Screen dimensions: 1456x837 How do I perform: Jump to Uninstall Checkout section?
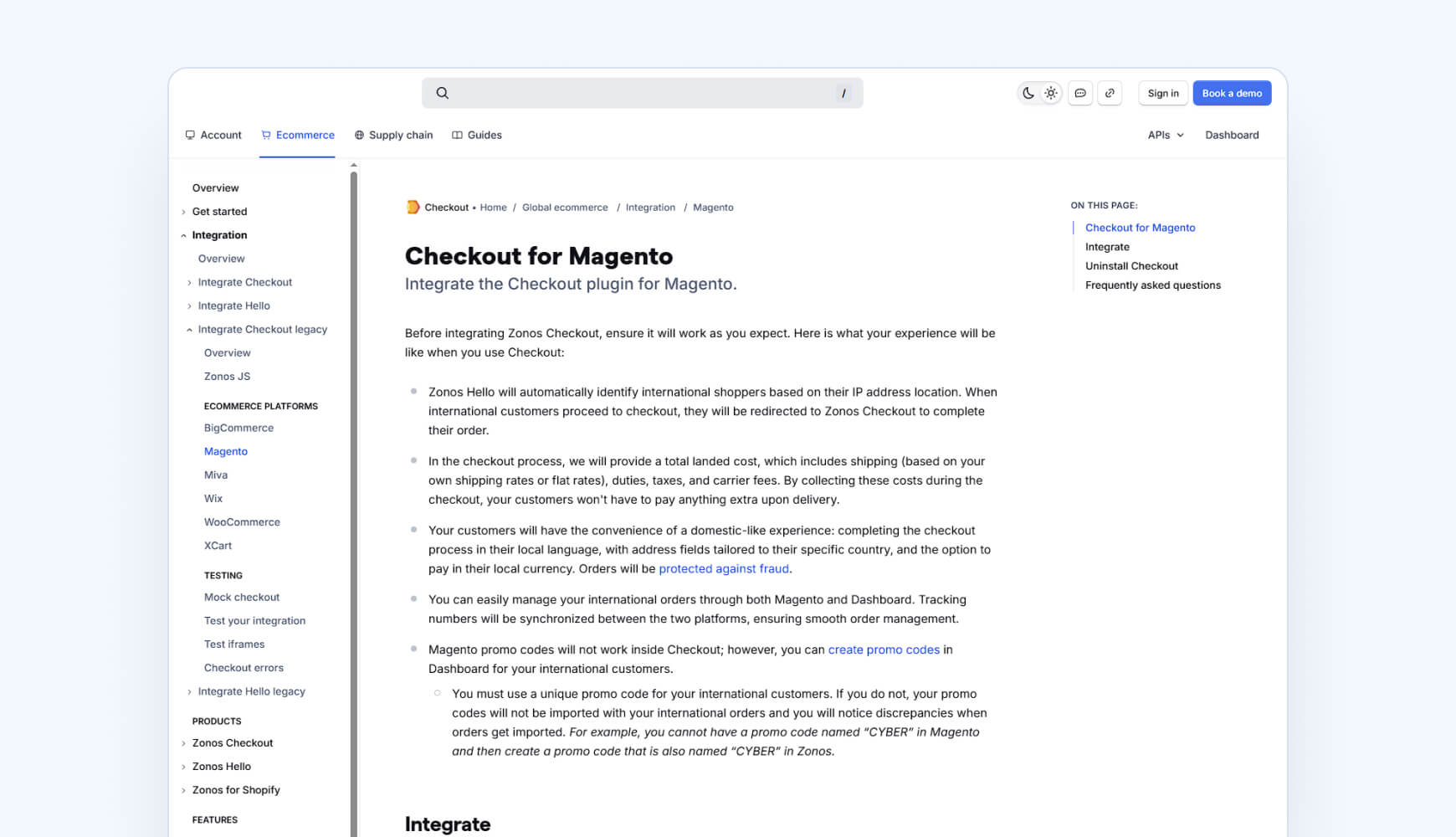click(1131, 266)
